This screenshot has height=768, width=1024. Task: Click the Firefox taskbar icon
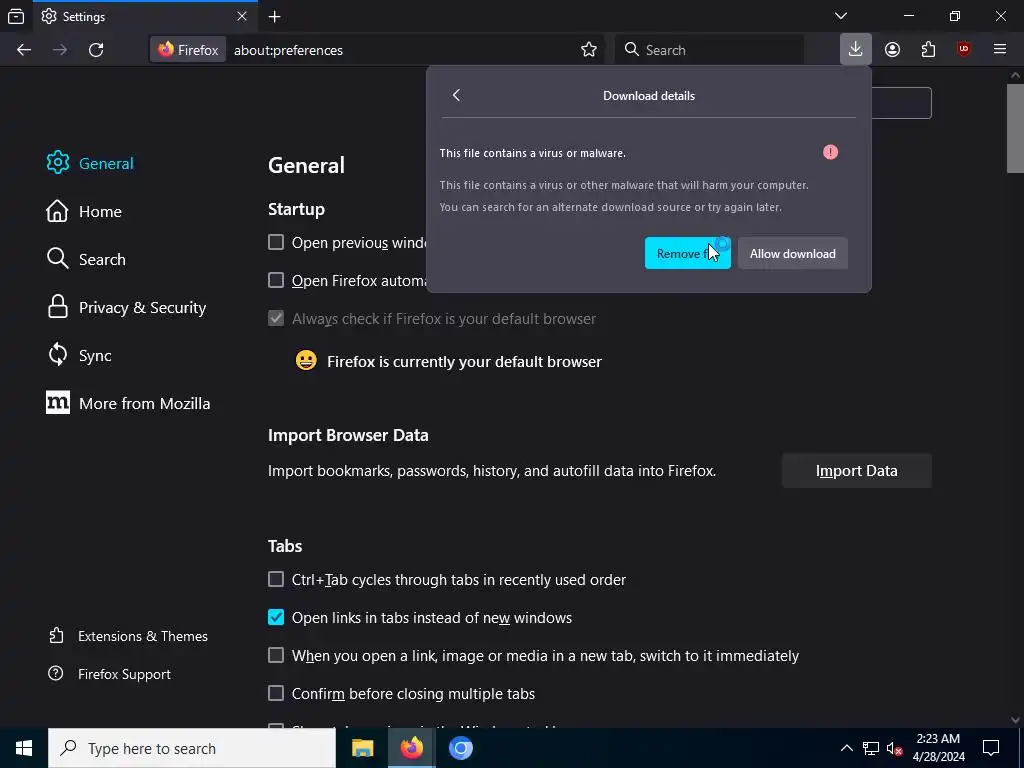tap(411, 748)
